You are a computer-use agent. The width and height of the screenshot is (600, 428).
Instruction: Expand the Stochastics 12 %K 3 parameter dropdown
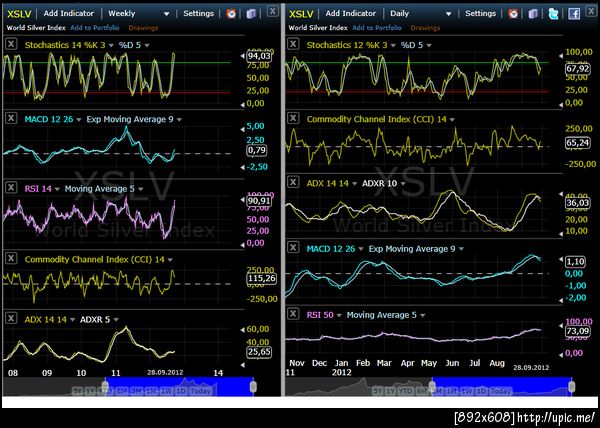click(393, 46)
